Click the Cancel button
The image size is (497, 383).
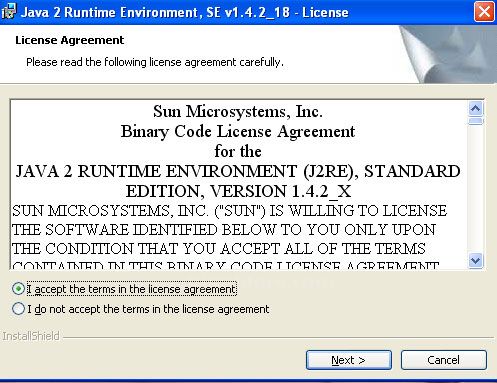coord(444,360)
